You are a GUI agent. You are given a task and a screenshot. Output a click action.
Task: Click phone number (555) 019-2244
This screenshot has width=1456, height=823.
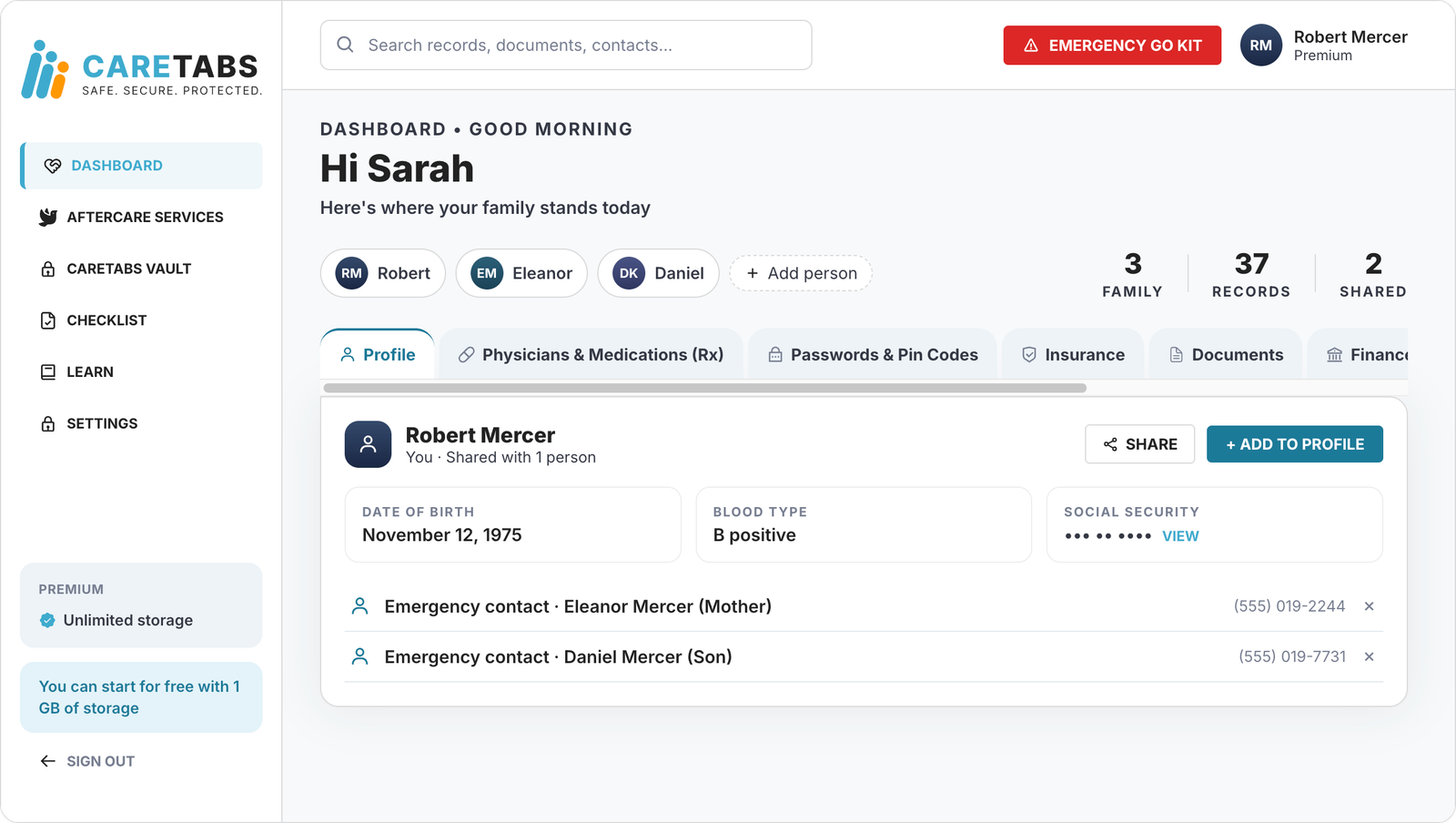tap(1289, 606)
